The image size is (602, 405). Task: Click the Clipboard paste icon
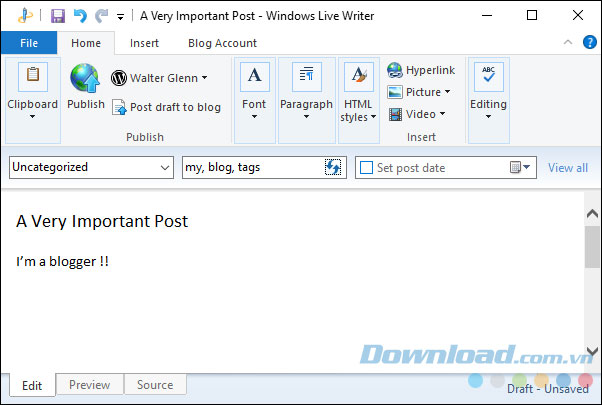pyautogui.click(x=33, y=77)
